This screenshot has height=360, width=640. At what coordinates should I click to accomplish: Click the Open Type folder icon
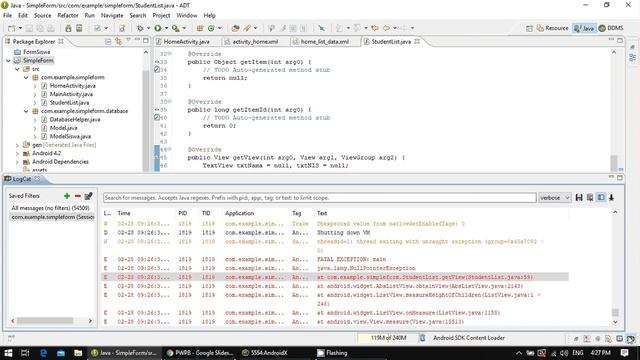pyautogui.click(x=236, y=28)
